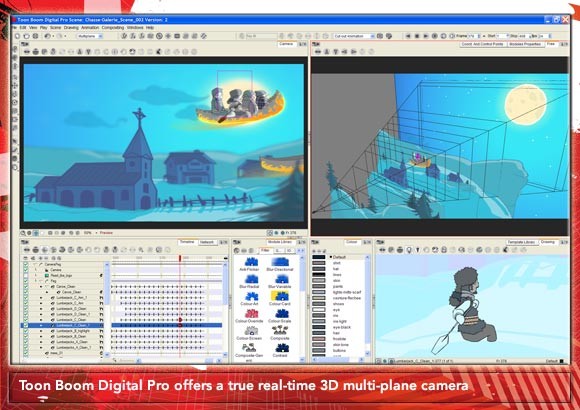
Task: Open the Cut-out Animation workspace dropdown
Action: pyautogui.click(x=354, y=36)
